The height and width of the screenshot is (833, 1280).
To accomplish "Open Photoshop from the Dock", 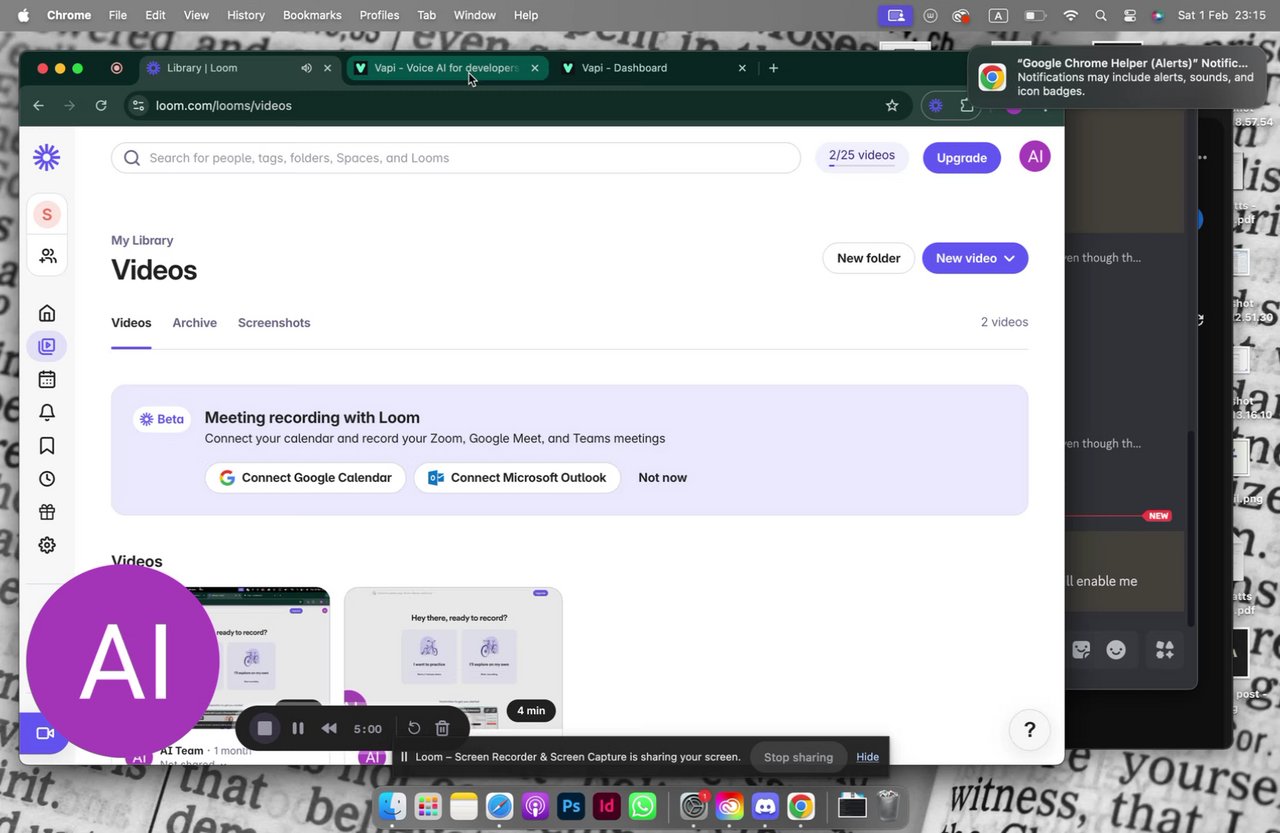I will pos(571,806).
